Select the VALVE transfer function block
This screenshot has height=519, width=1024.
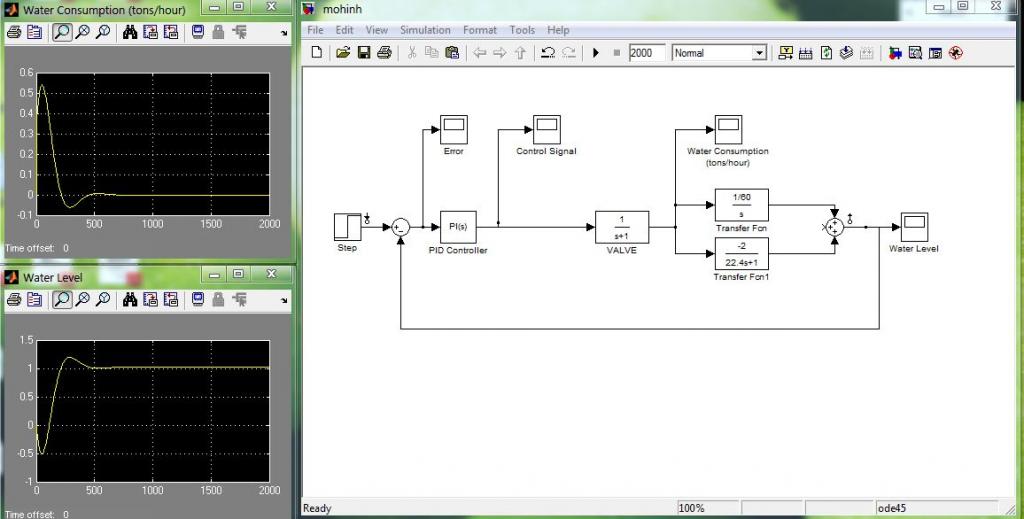[x=622, y=227]
